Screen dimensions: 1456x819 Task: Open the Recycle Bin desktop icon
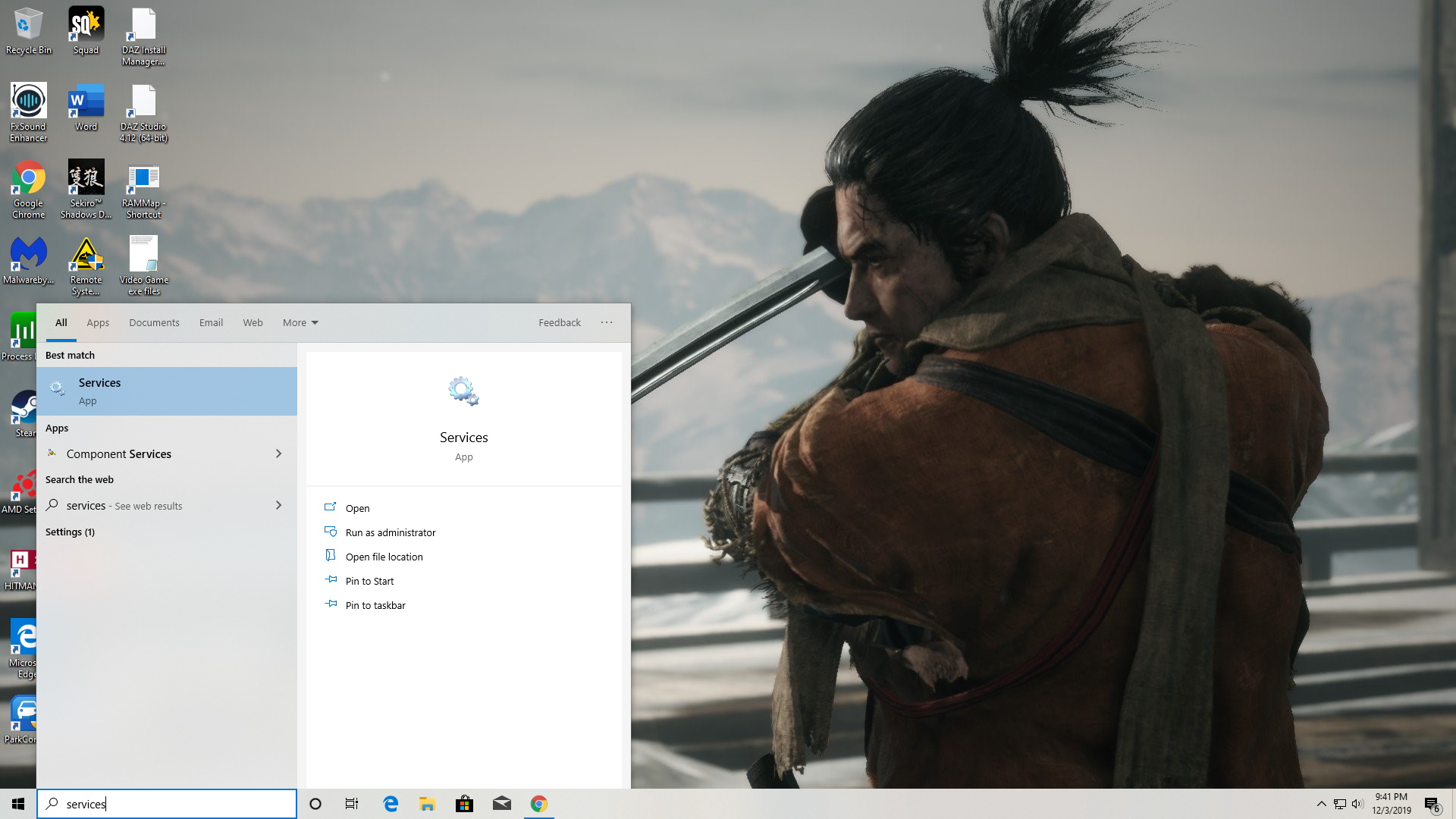tap(29, 32)
